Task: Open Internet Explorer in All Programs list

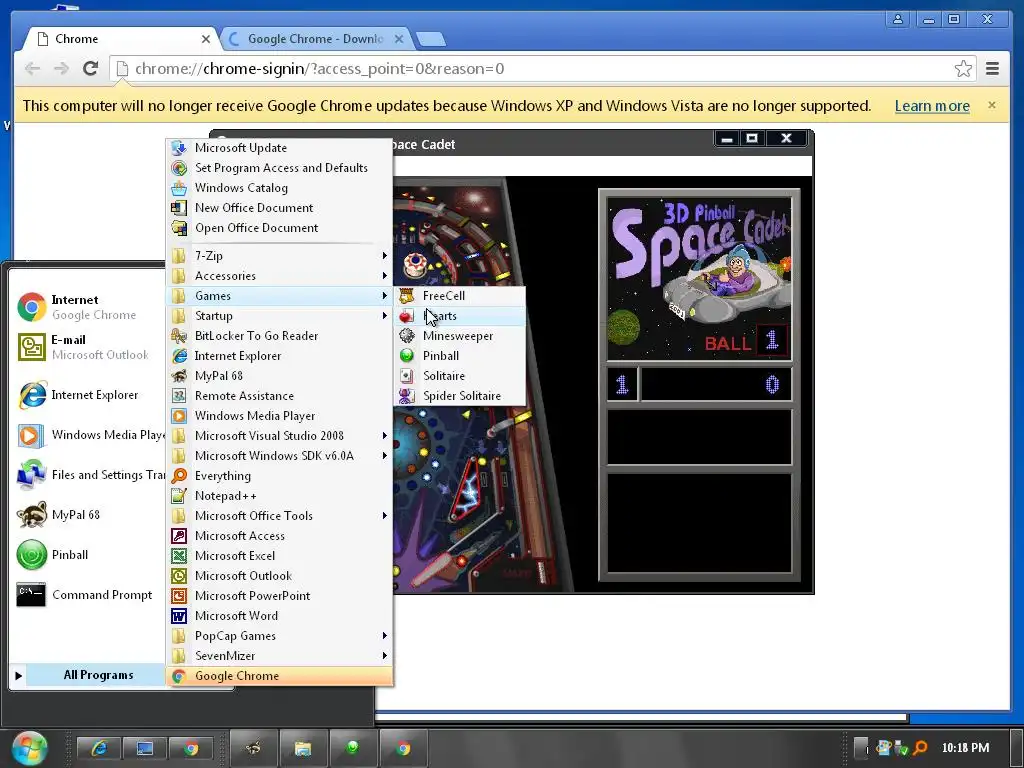Action: tap(280, 356)
